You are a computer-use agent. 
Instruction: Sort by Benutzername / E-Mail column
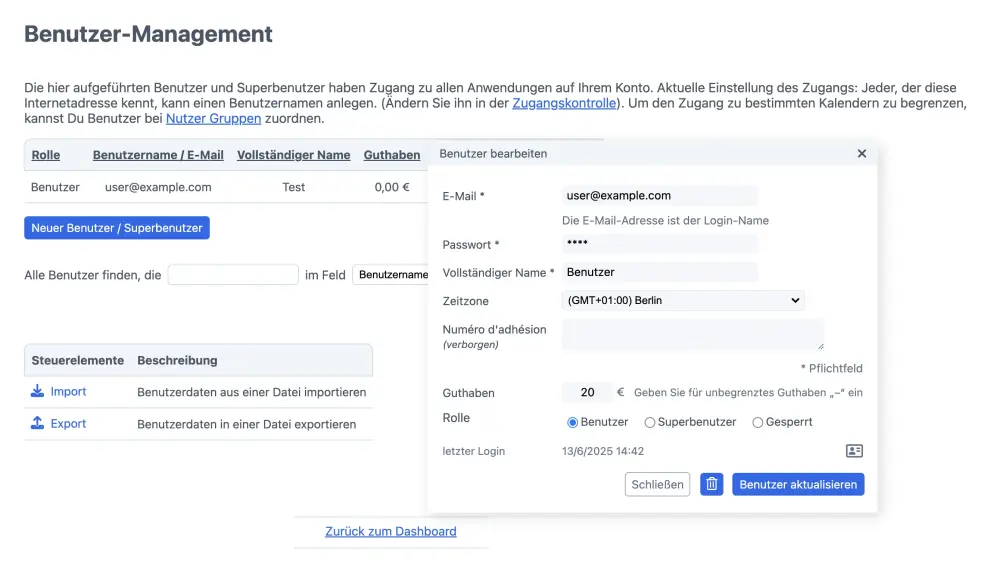158,155
